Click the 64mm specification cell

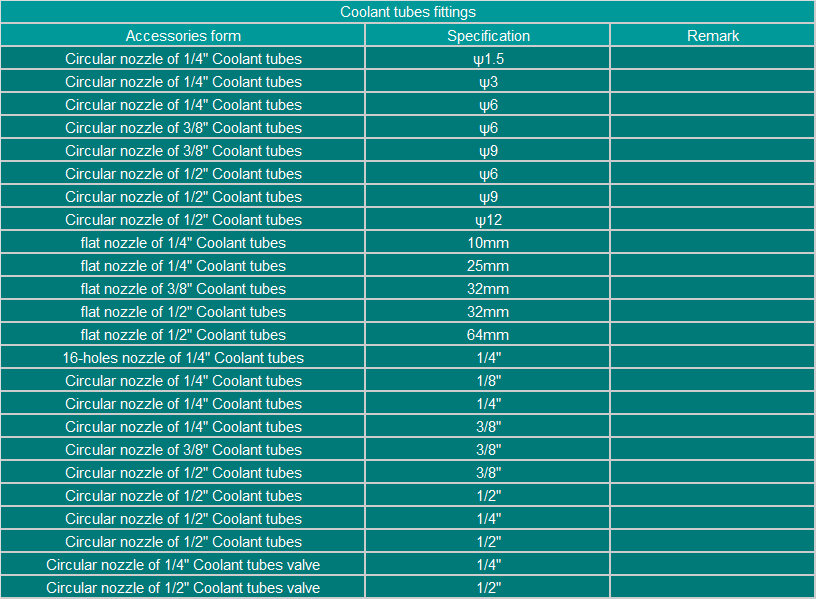488,335
